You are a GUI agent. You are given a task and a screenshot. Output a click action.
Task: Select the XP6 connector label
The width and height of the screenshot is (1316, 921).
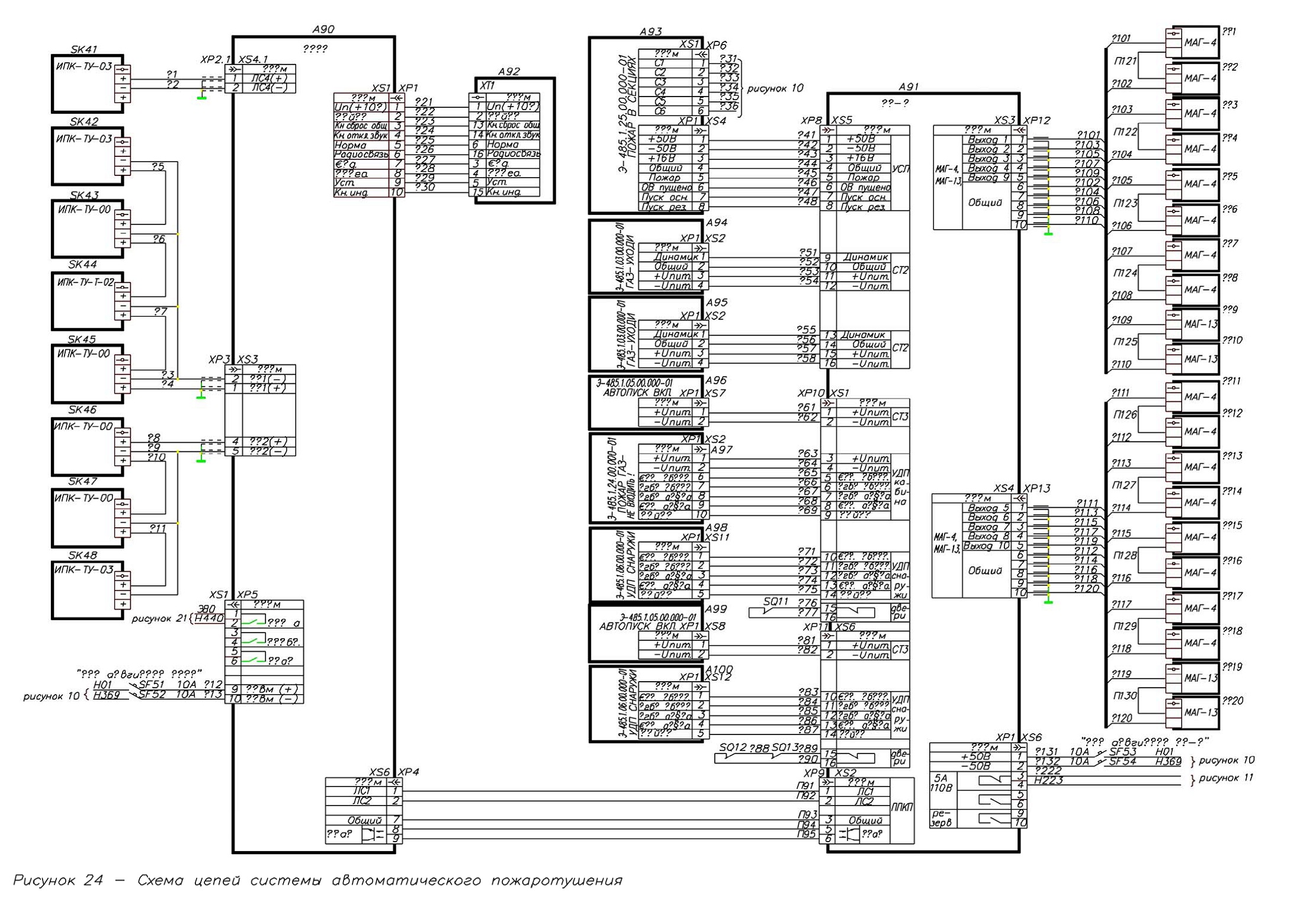[717, 45]
